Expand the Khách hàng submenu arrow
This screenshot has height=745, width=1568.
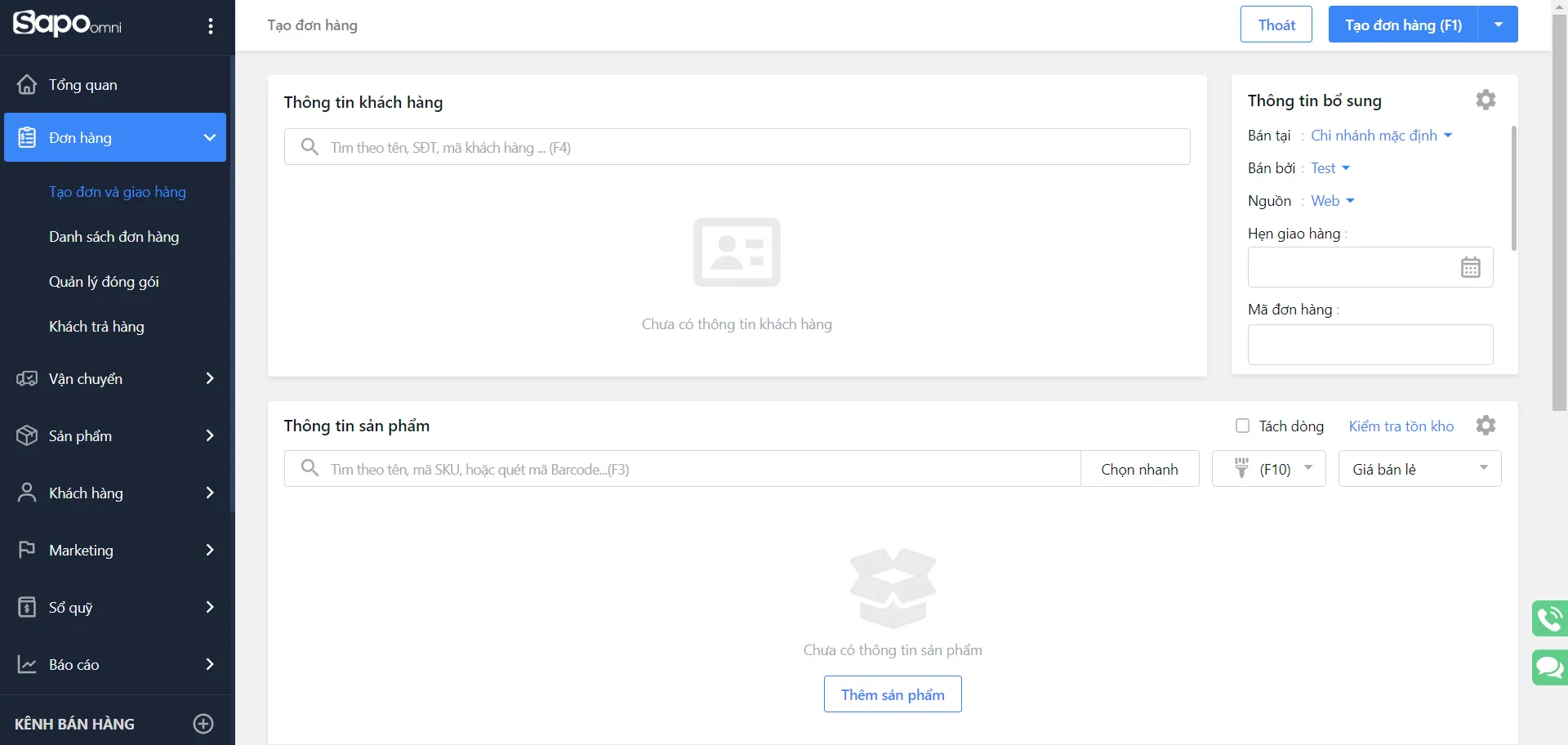click(x=210, y=493)
